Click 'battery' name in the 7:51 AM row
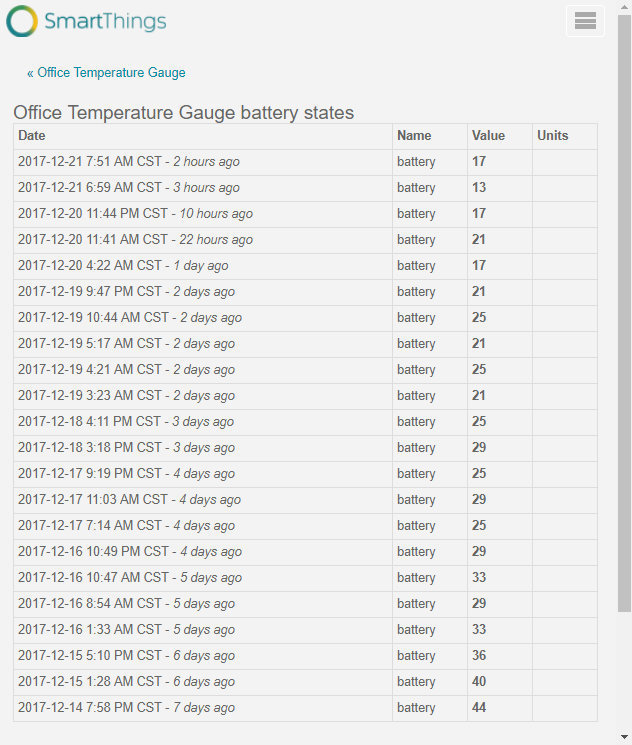This screenshot has height=745, width=632. (416, 162)
